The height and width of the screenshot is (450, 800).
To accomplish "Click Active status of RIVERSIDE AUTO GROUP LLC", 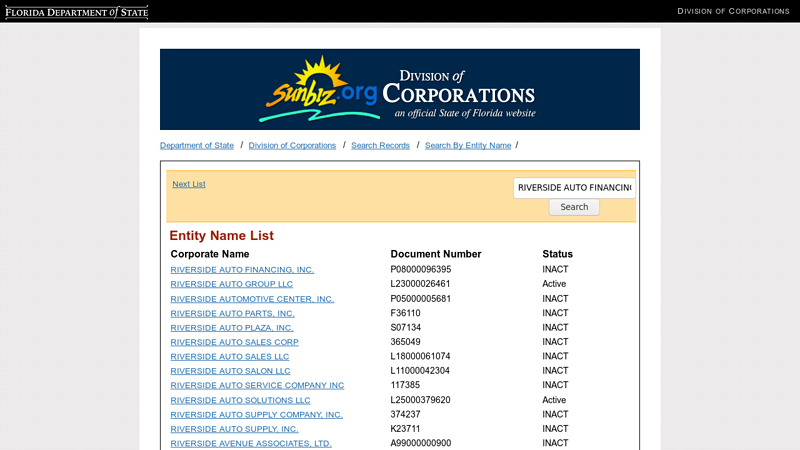I will (554, 284).
